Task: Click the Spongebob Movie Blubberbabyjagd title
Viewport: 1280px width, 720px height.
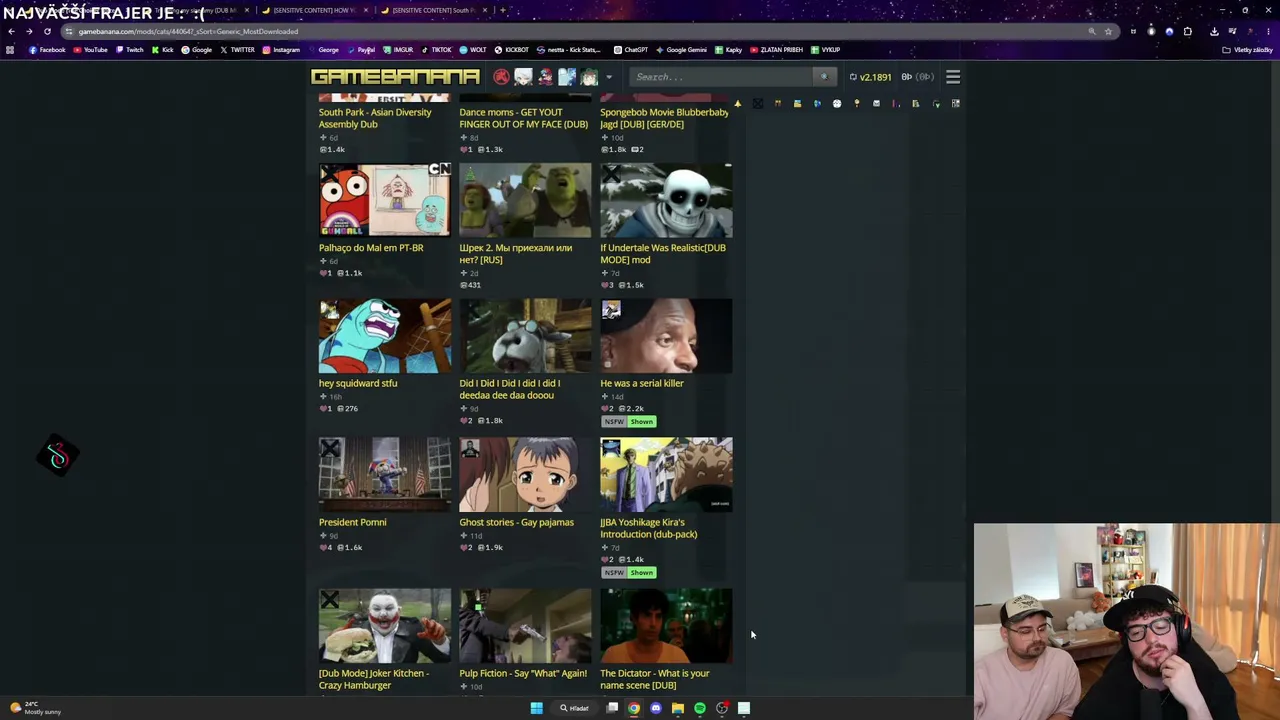Action: [665, 118]
